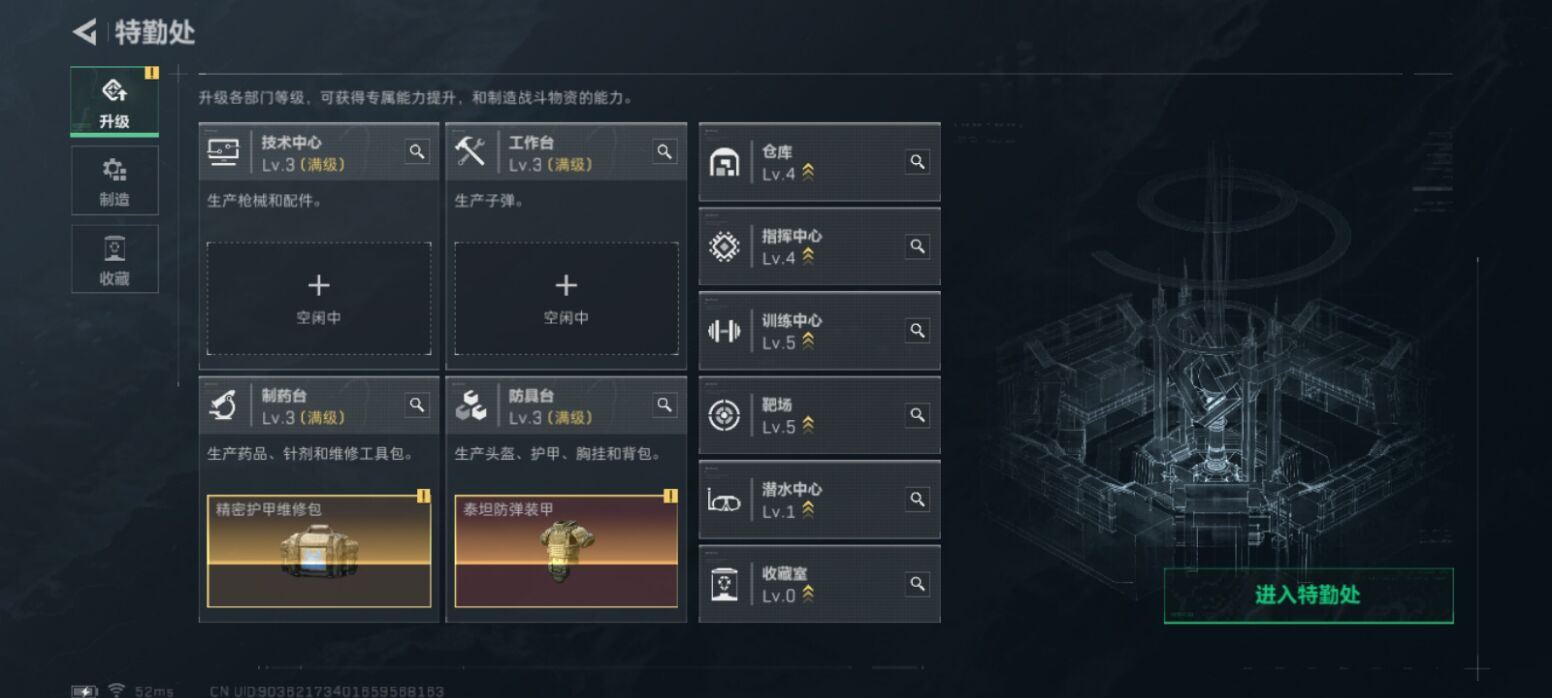Select the 升级 tab in sidebar

[114, 102]
